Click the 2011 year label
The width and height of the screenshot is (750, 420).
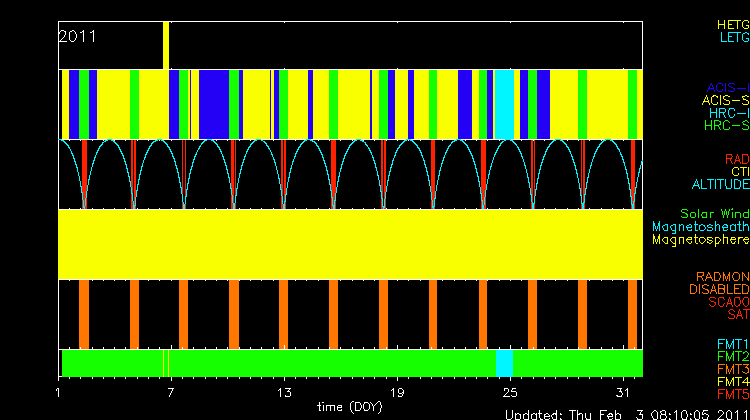[77, 36]
